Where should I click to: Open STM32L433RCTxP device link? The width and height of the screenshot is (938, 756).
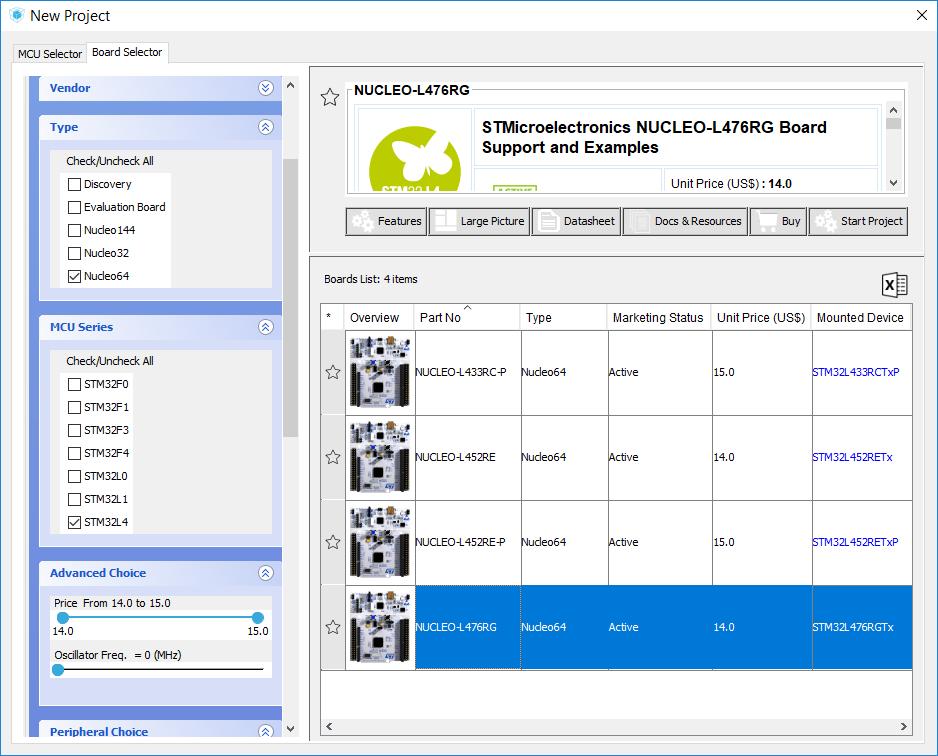(x=855, y=372)
